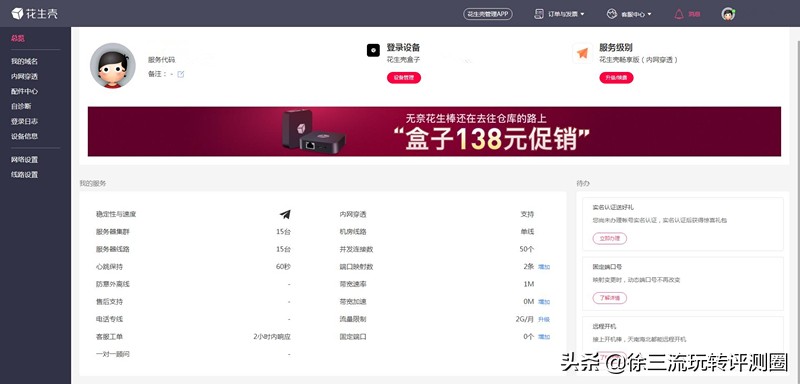Click the 远程开机 card title
800x384 pixels.
[x=604, y=326]
